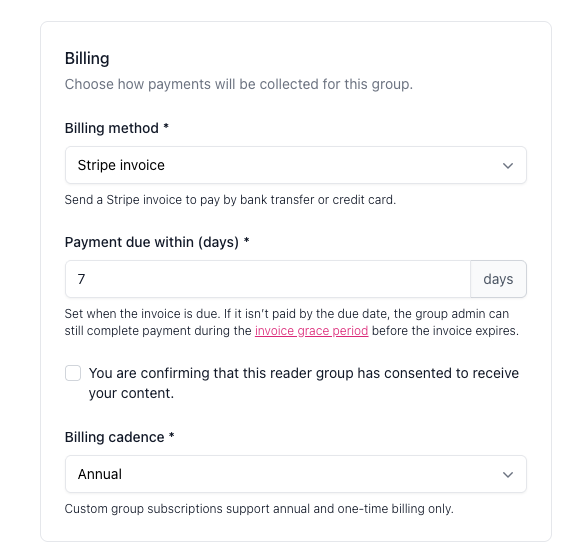Click the 'Stripe invoice' selected value text
The image size is (577, 553).
coord(121,165)
